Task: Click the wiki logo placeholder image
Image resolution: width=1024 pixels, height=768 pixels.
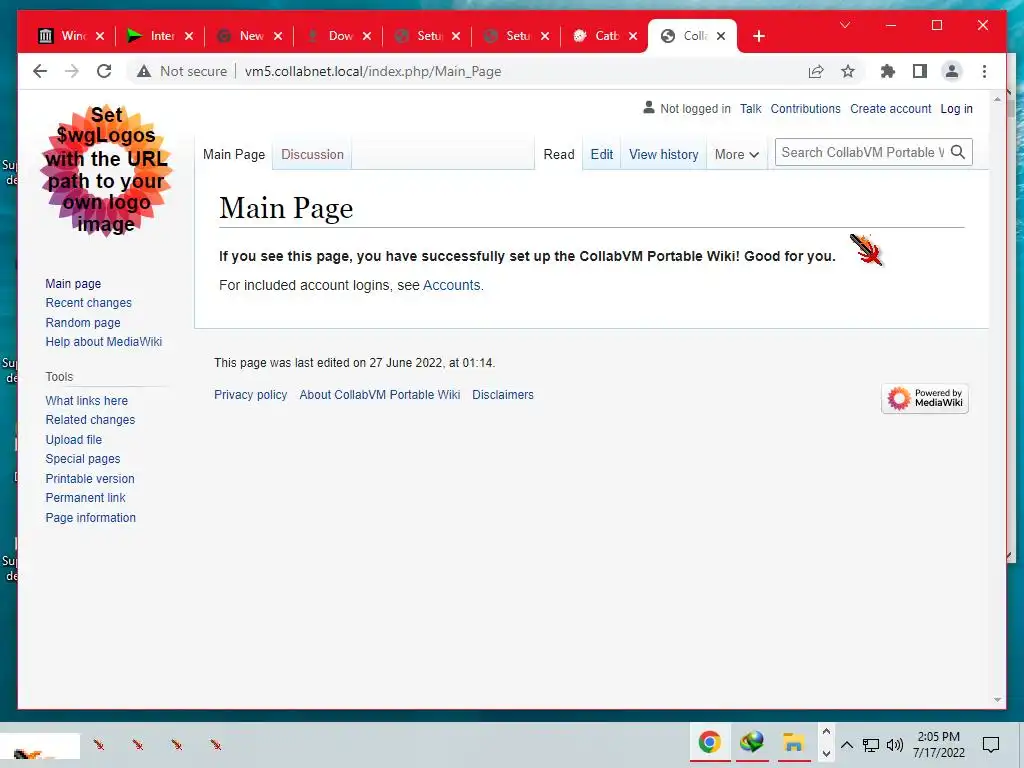Action: tap(106, 170)
